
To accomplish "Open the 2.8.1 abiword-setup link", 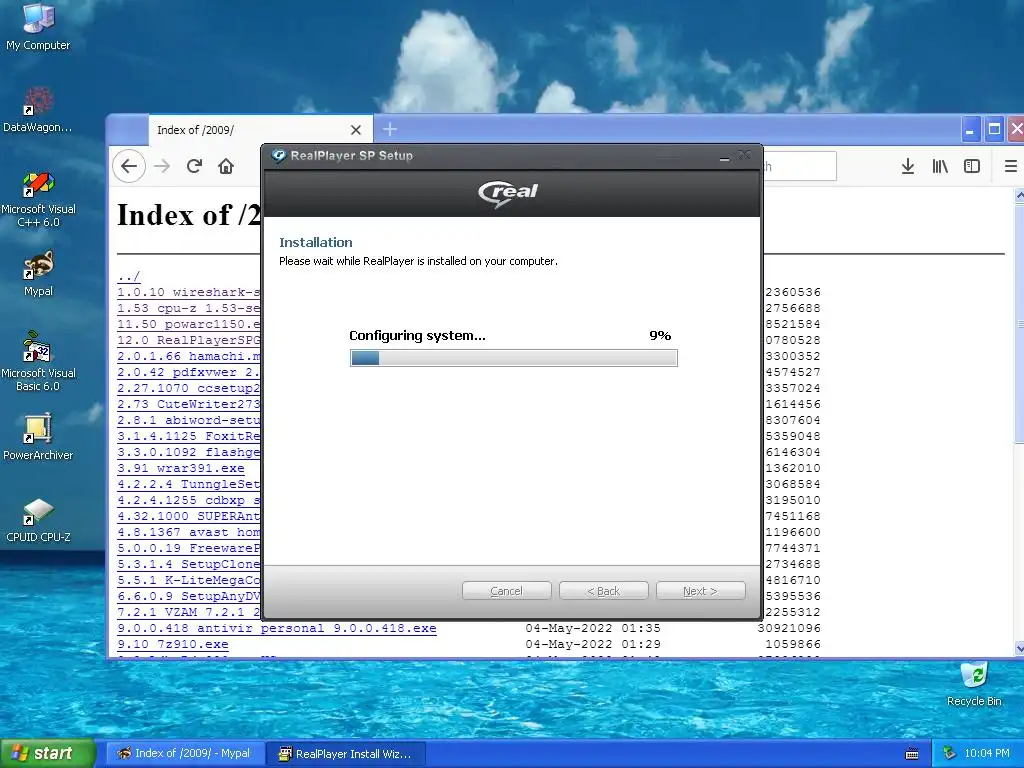I will (x=189, y=420).
